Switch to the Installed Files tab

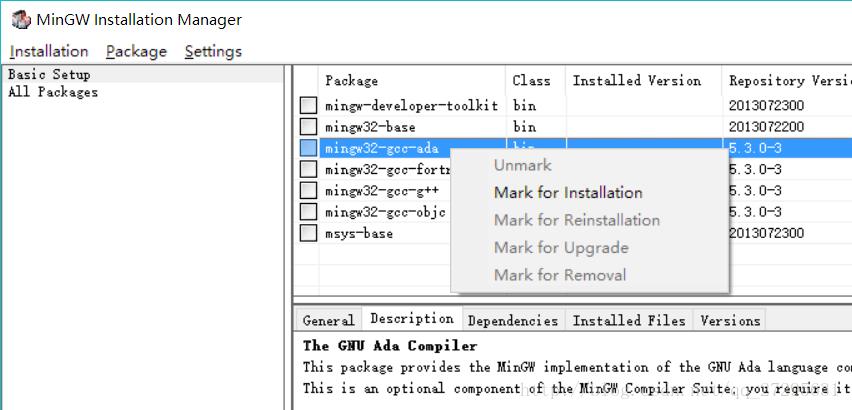629,320
